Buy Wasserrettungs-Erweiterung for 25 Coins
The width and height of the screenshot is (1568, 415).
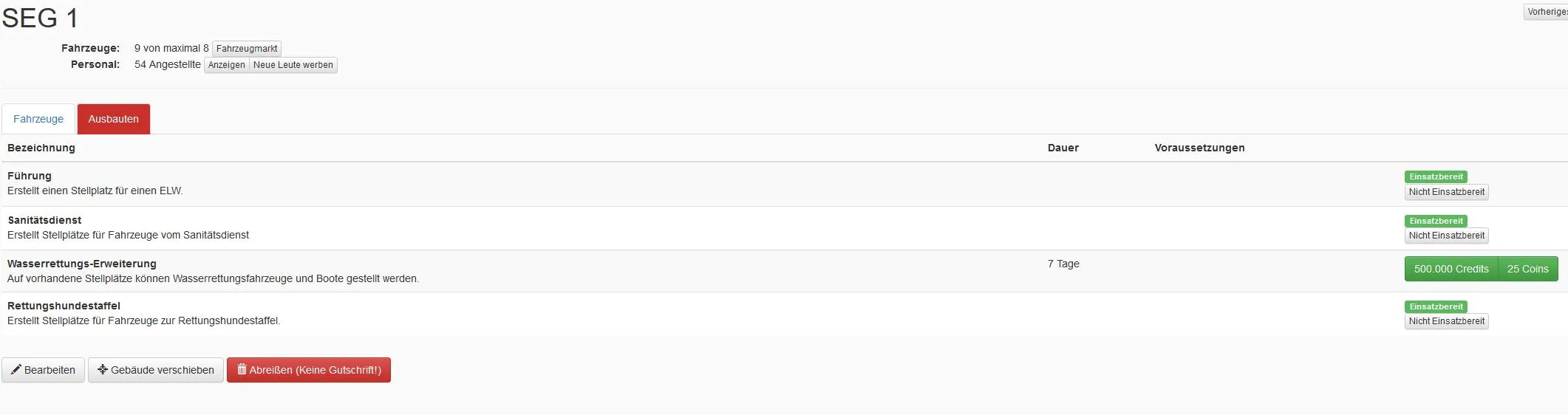[1527, 269]
